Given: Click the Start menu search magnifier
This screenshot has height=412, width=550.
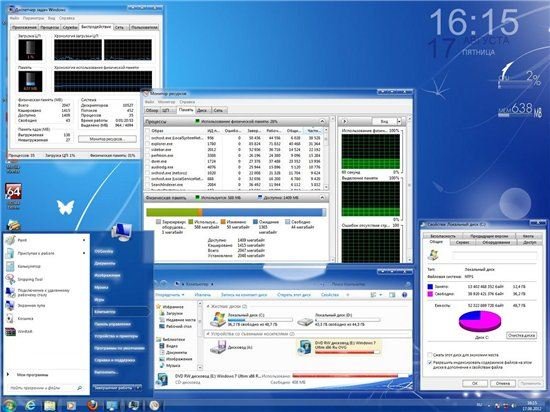Looking at the screenshot, I should tap(80, 388).
